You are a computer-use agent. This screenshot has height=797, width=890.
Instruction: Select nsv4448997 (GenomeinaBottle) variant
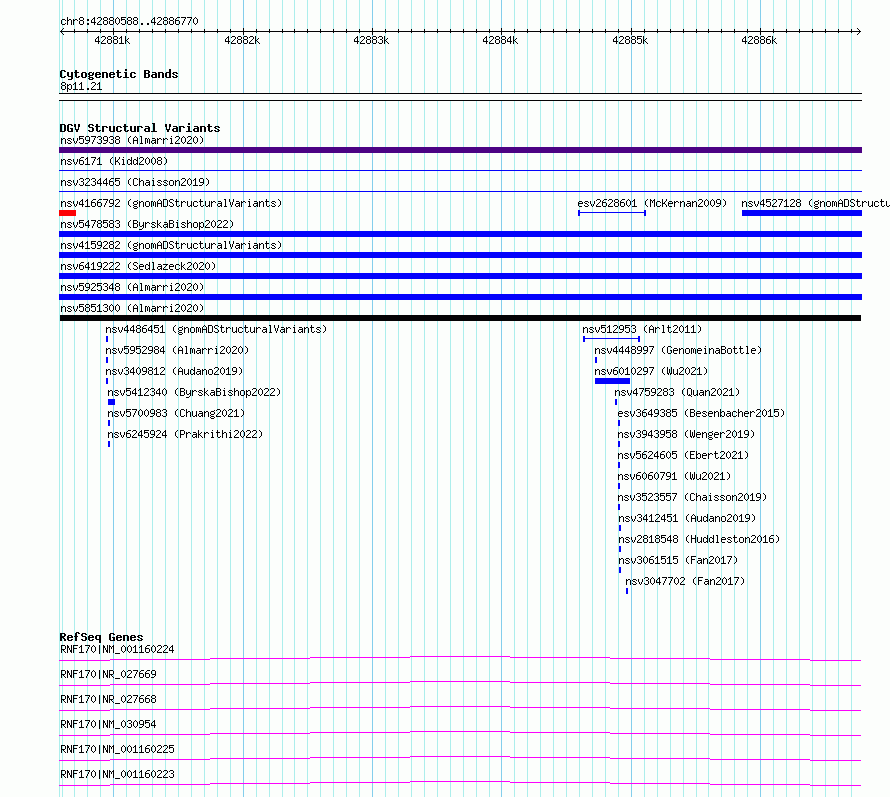(x=678, y=350)
